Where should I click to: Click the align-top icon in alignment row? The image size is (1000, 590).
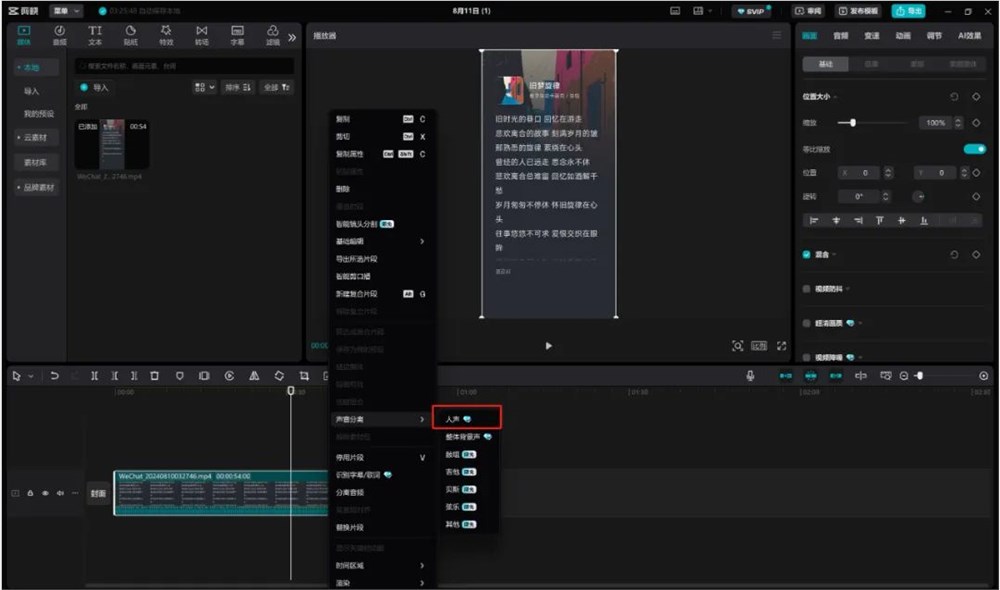[879, 220]
